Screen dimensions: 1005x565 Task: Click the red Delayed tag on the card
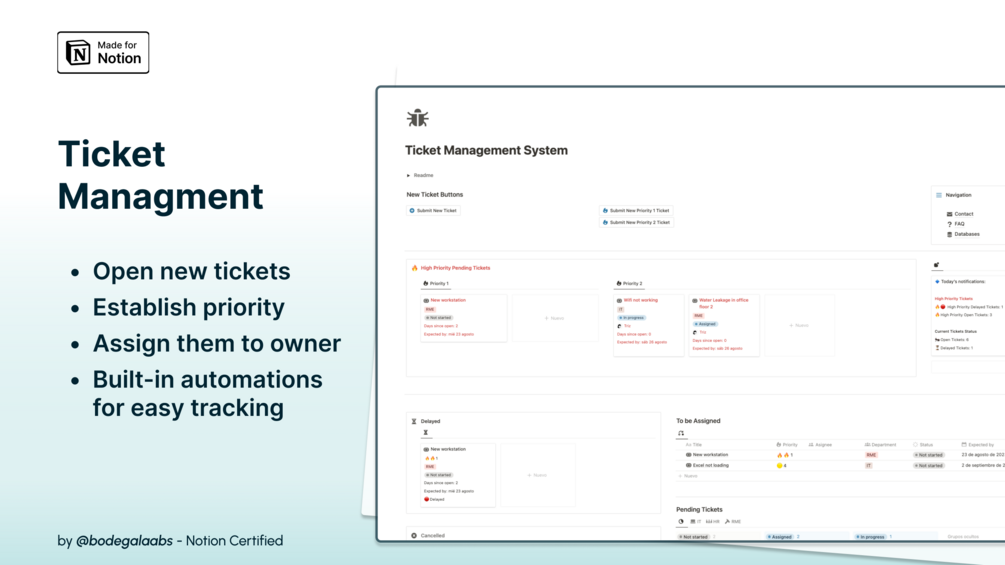(x=434, y=499)
